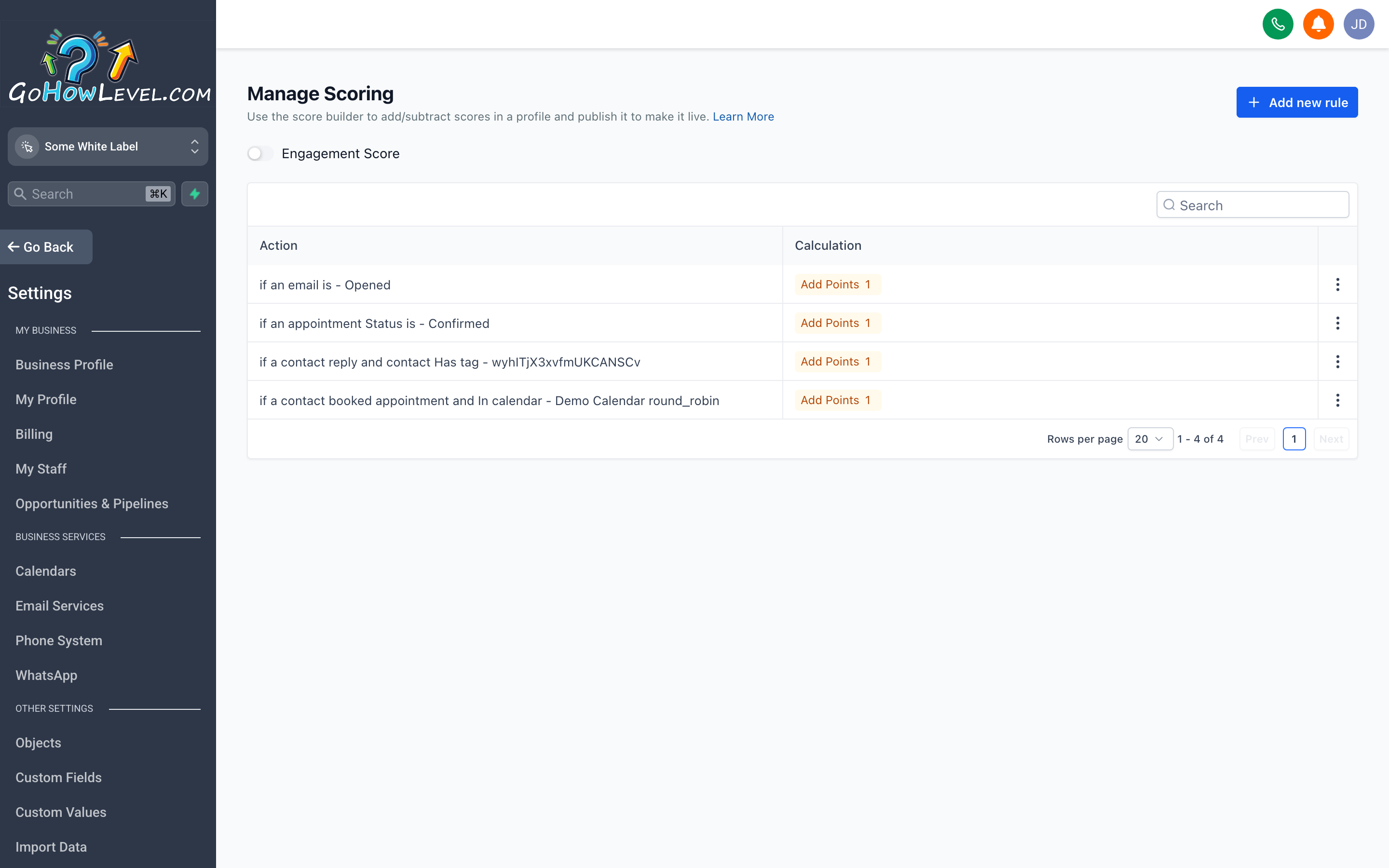Click 'if an appointment Status is - Confirmed' text
Viewport: 1389px width, 868px height.
pyautogui.click(x=374, y=323)
